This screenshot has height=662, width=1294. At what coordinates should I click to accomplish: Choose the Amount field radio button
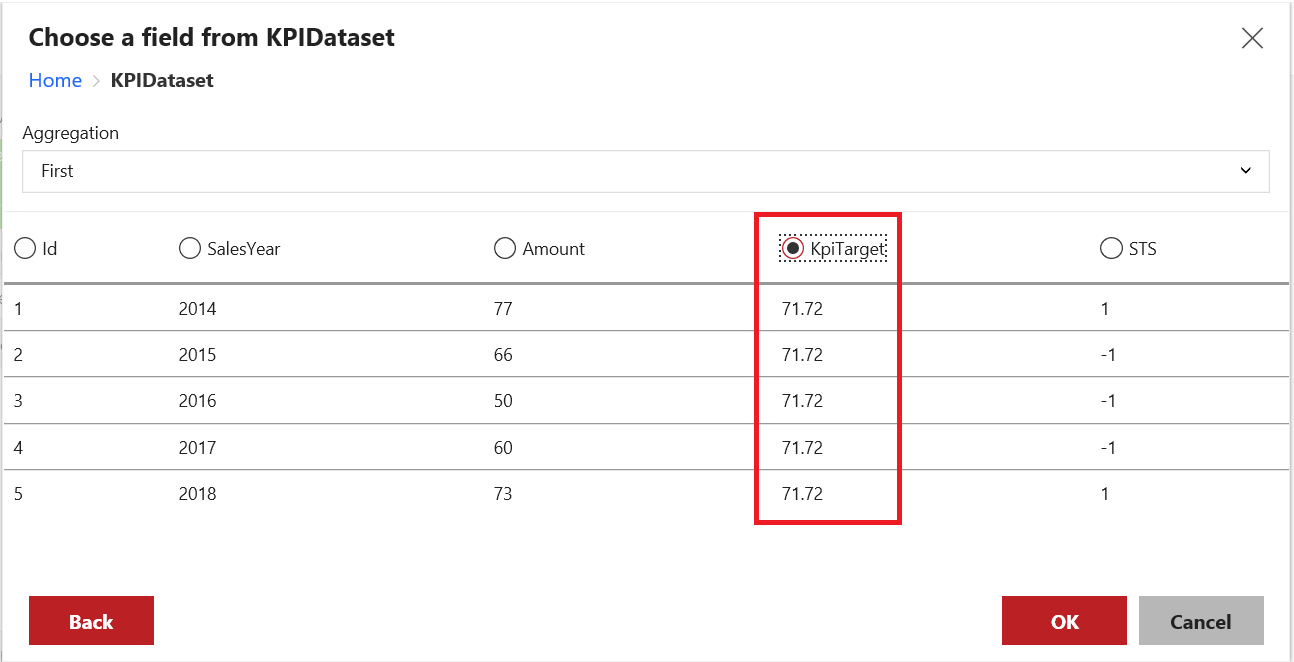tap(505, 249)
